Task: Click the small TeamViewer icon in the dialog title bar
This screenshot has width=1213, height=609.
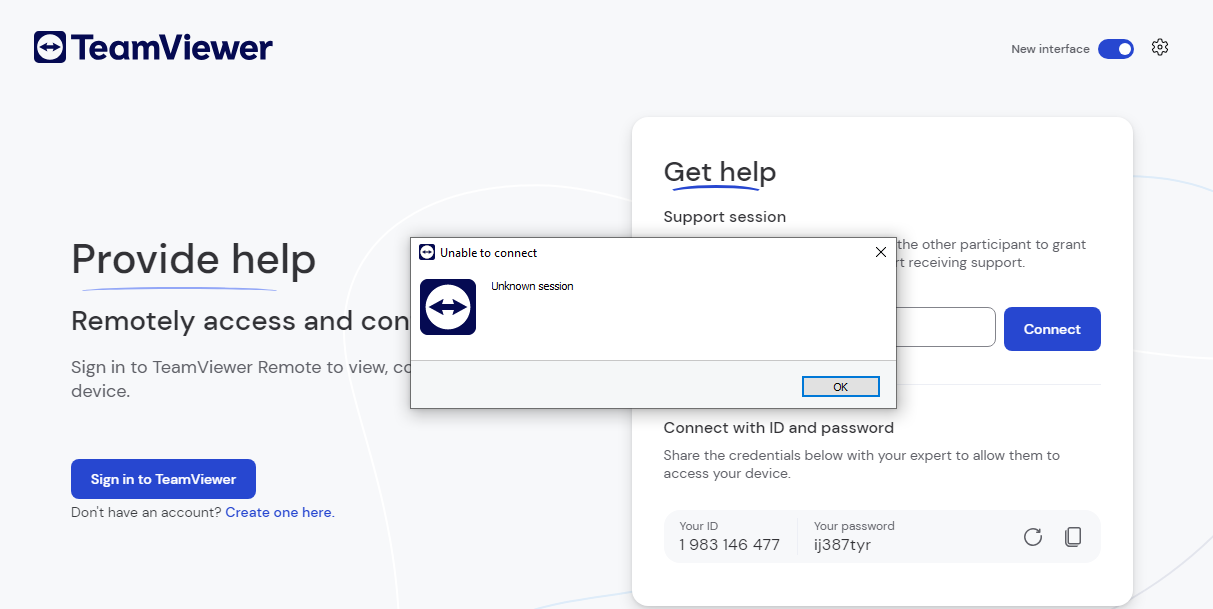Action: tap(427, 252)
